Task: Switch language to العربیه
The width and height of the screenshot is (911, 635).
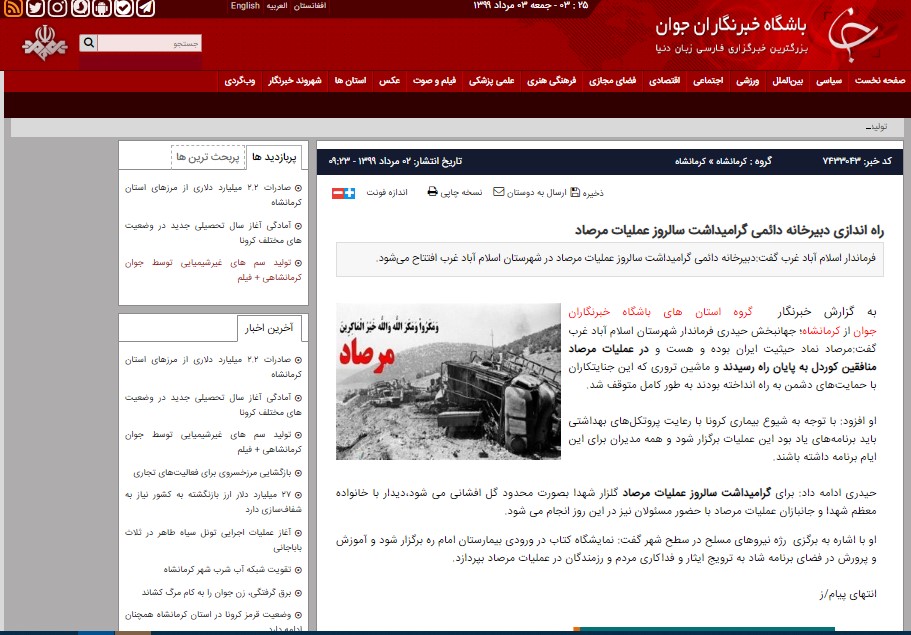Action: pos(277,6)
